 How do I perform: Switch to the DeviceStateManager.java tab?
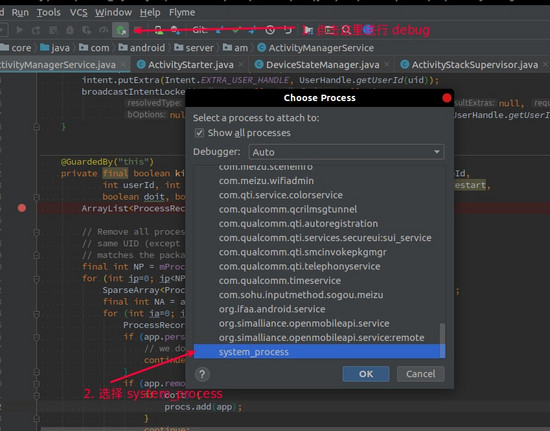pos(318,65)
